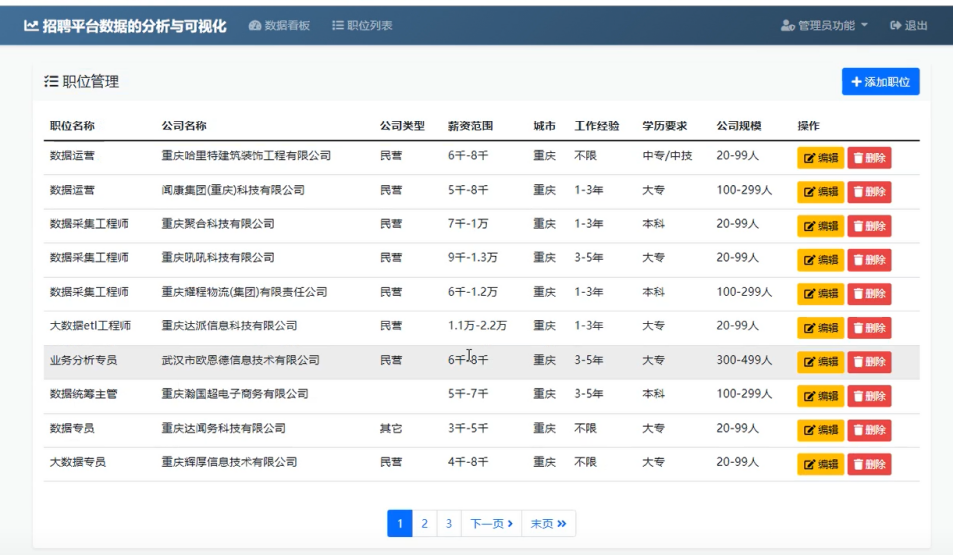
Task: Click the 职位管理 panel heading
Action: pyautogui.click(x=82, y=81)
